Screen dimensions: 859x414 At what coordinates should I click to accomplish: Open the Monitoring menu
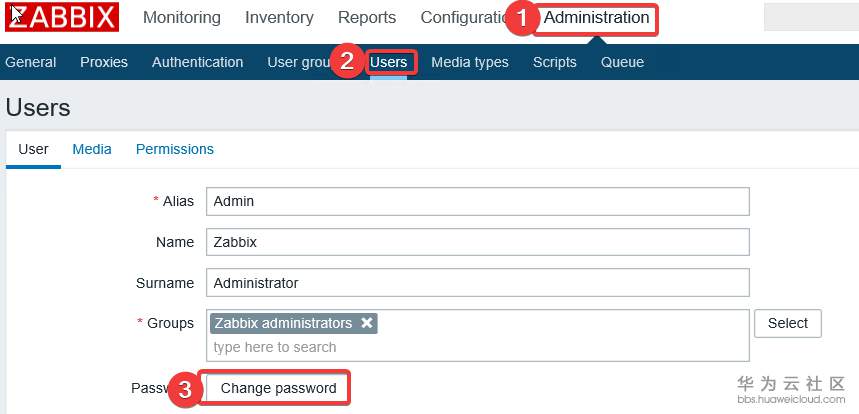coord(181,18)
